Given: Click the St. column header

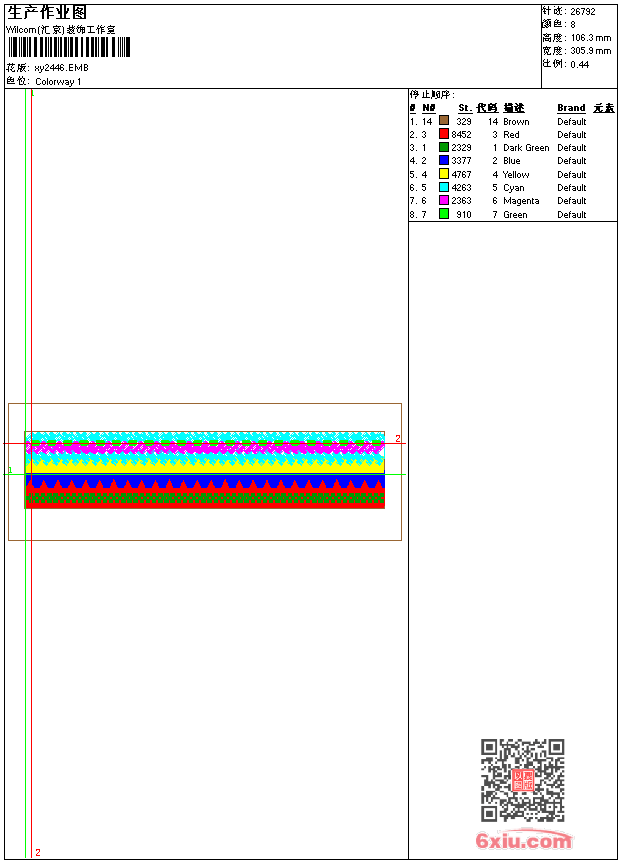Looking at the screenshot, I should (465, 108).
